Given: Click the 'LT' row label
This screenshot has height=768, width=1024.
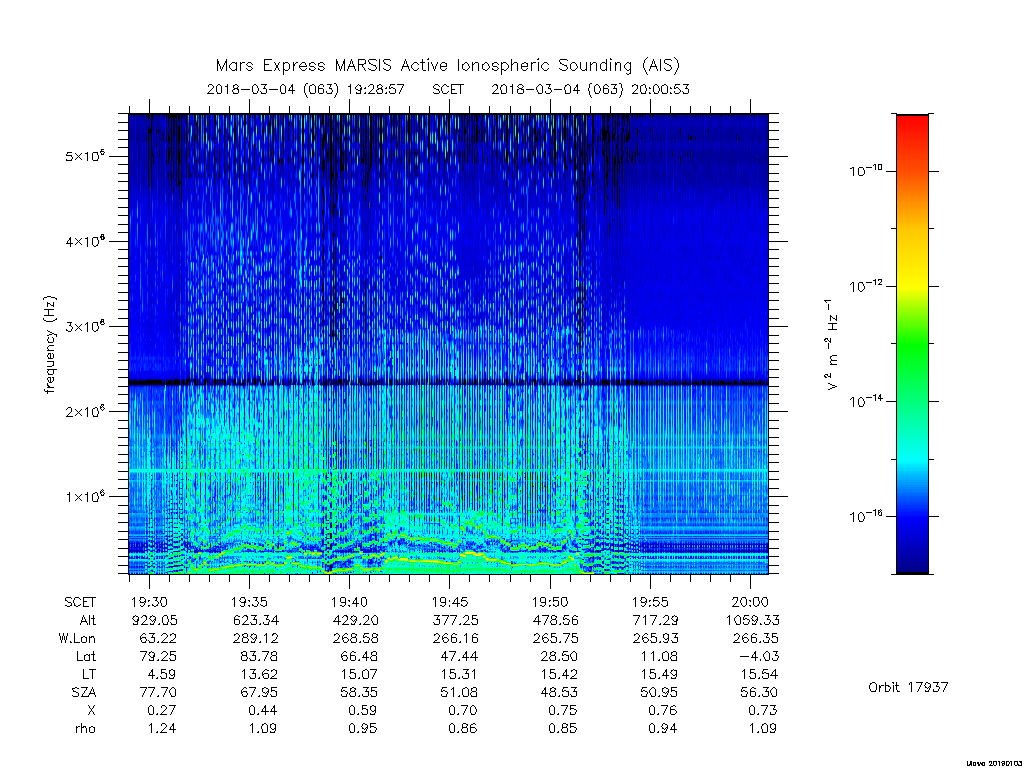Looking at the screenshot, I should coord(89,674).
